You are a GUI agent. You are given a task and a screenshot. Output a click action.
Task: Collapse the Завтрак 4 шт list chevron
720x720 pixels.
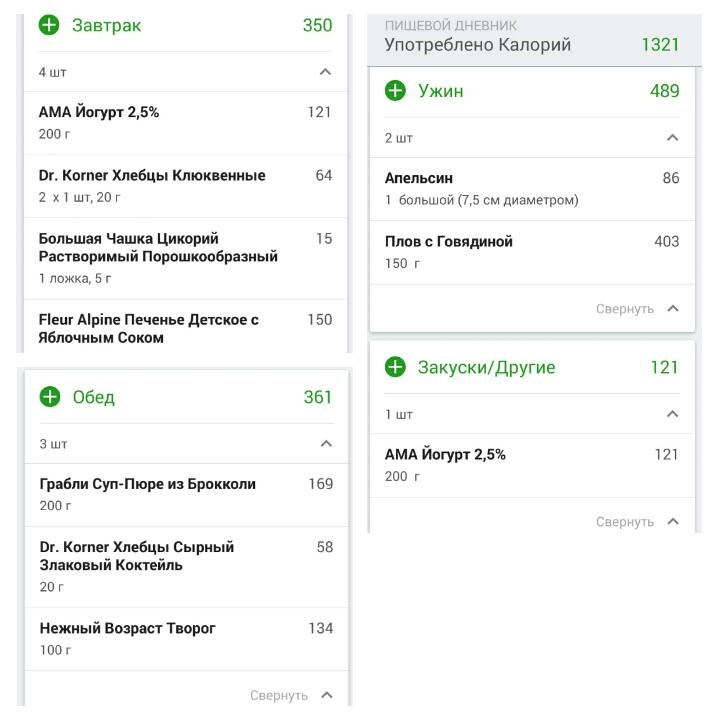pyautogui.click(x=325, y=72)
